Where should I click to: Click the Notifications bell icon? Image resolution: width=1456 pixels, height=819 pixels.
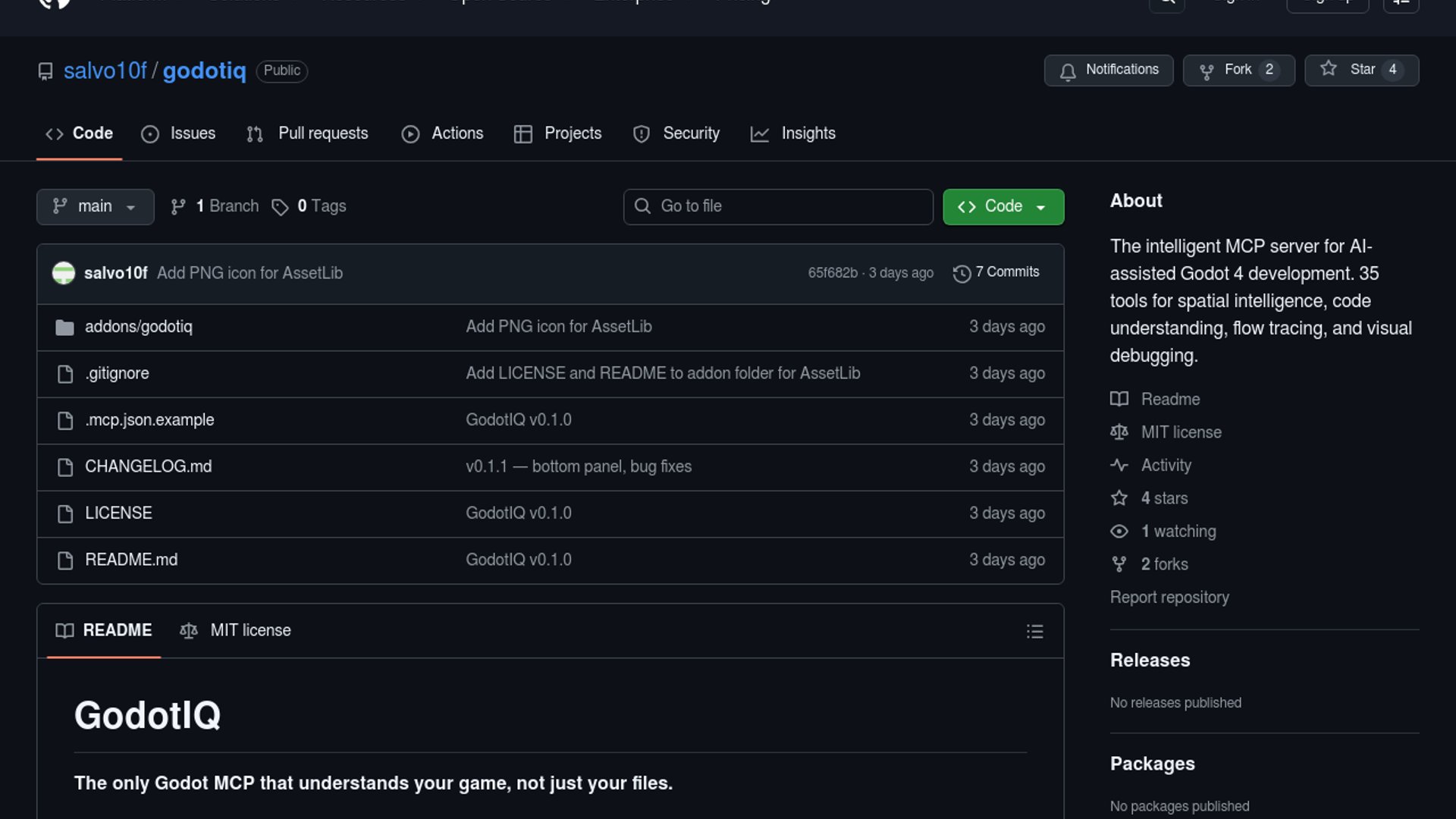pyautogui.click(x=1068, y=71)
